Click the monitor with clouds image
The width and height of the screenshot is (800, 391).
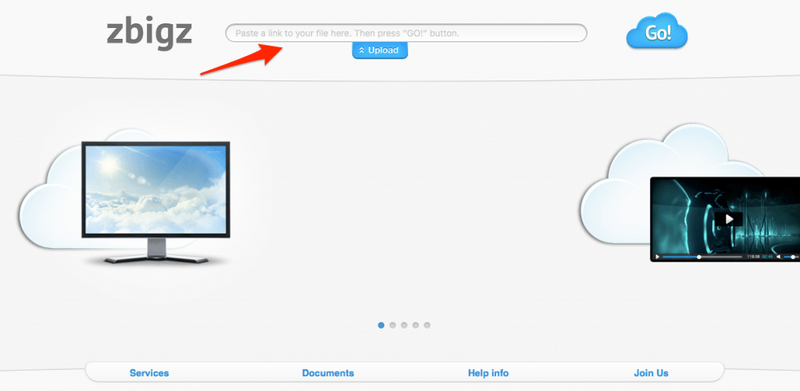(156, 202)
